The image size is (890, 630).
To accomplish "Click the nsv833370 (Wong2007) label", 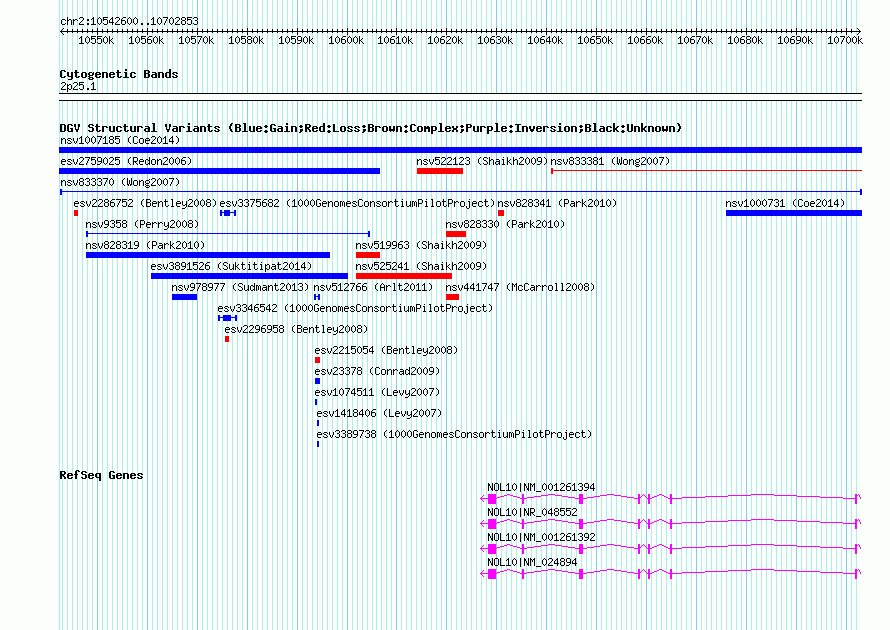I will point(120,182).
